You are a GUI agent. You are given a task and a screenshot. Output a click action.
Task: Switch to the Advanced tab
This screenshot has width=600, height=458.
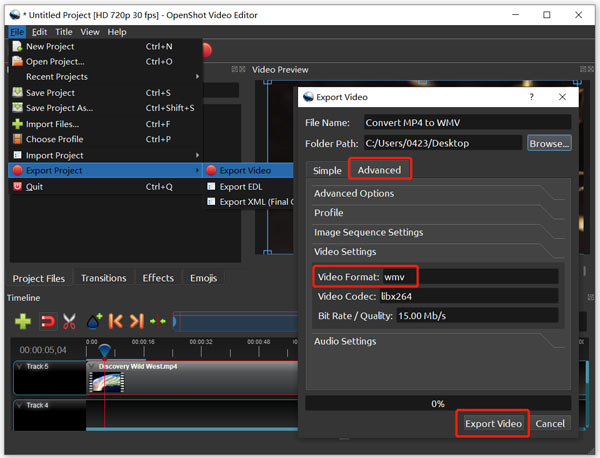[x=380, y=170]
